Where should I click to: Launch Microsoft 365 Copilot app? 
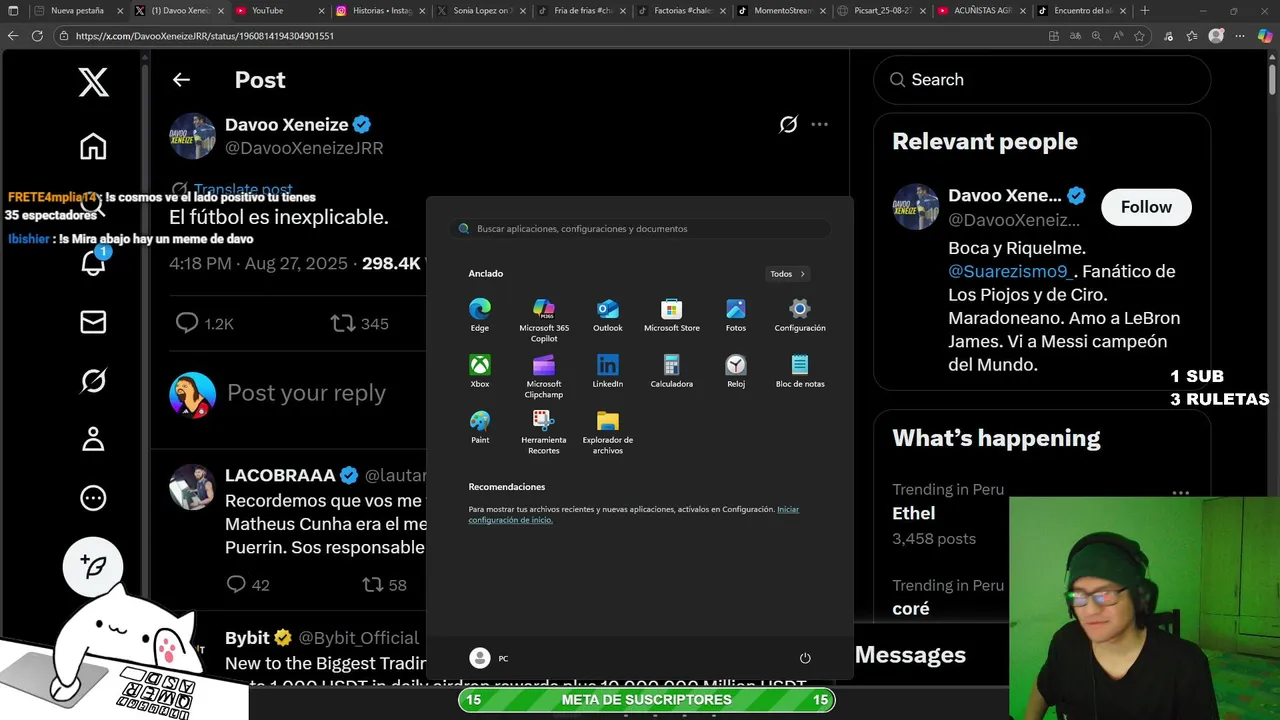(x=544, y=319)
